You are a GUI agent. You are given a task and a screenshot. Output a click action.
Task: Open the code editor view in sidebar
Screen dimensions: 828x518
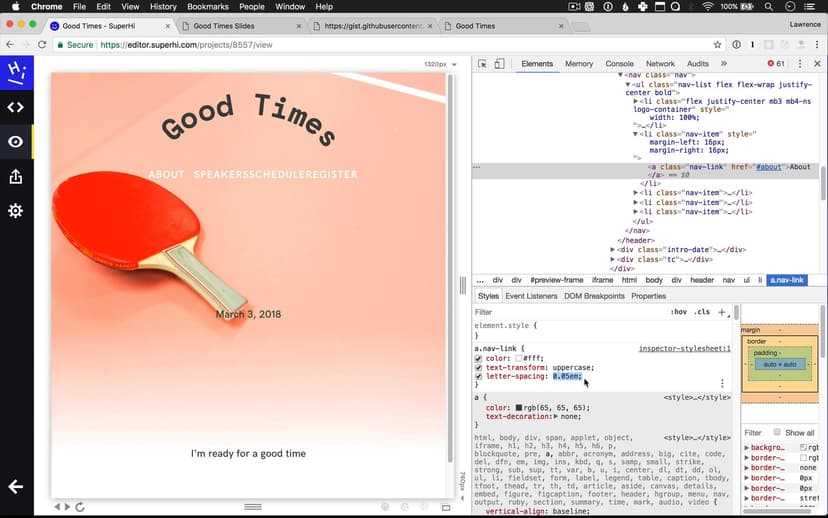pyautogui.click(x=16, y=107)
